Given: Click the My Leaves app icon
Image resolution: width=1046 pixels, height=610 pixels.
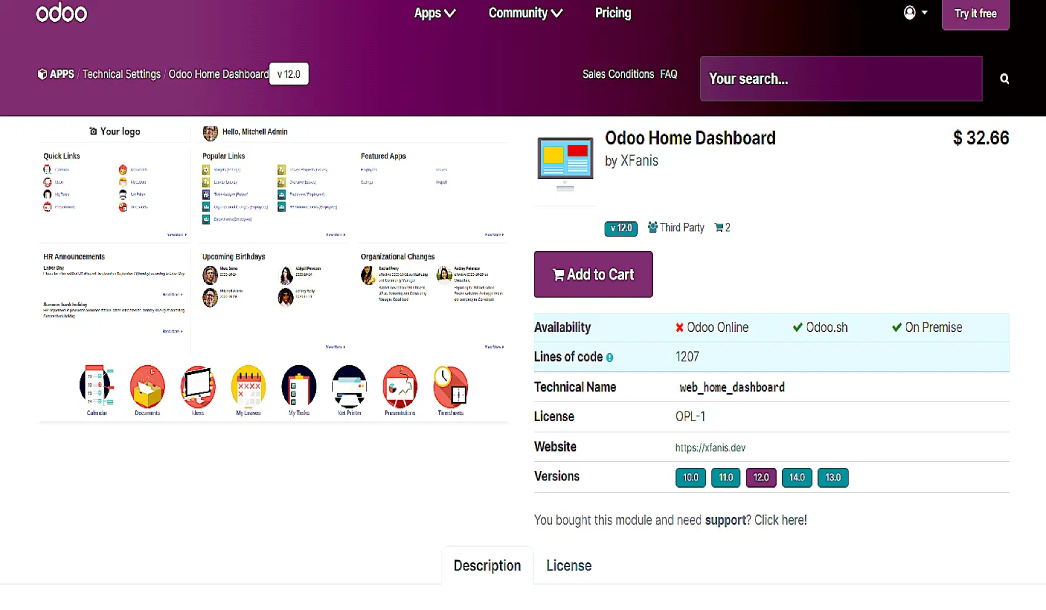Looking at the screenshot, I should coord(248,387).
